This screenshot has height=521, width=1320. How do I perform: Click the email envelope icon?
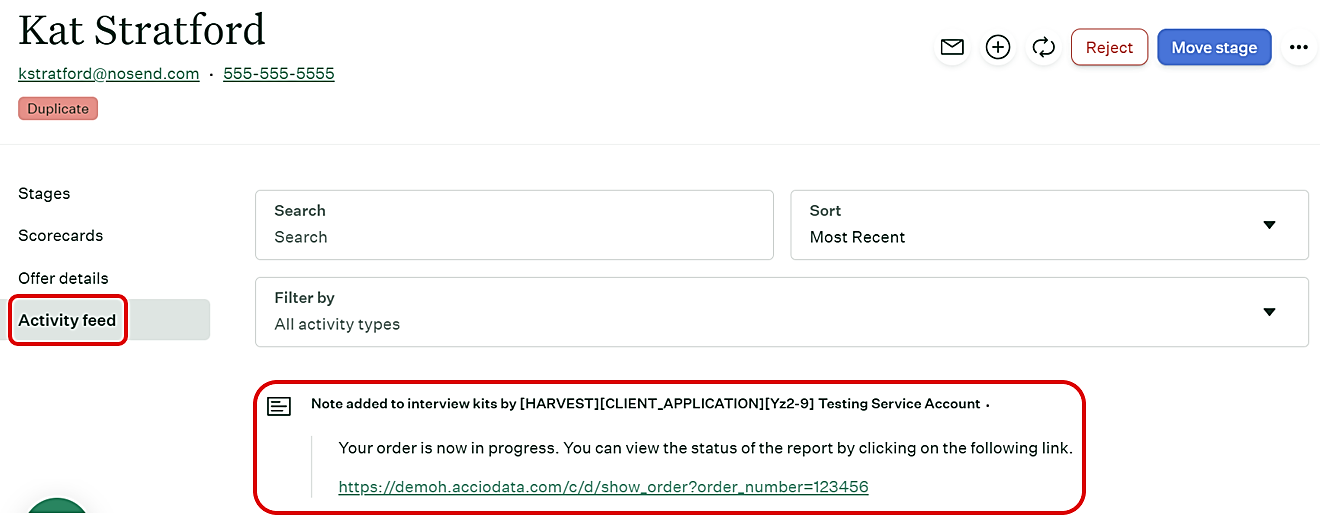[x=952, y=47]
